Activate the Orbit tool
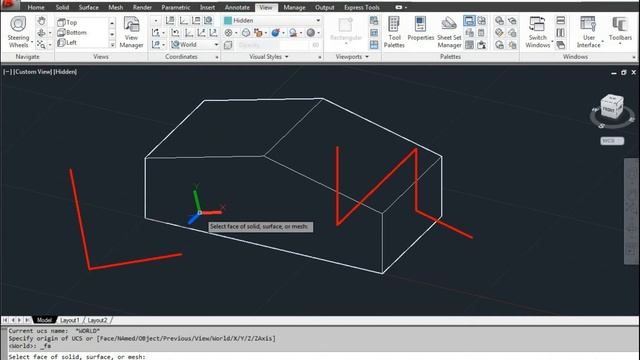This screenshot has height=360, width=640. click(x=41, y=33)
